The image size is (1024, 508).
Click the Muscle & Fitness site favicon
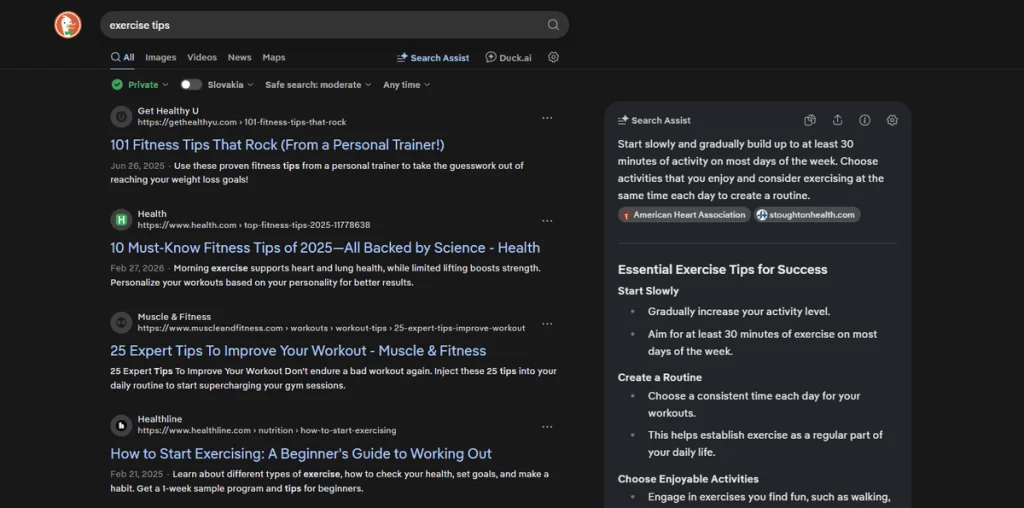click(x=121, y=323)
